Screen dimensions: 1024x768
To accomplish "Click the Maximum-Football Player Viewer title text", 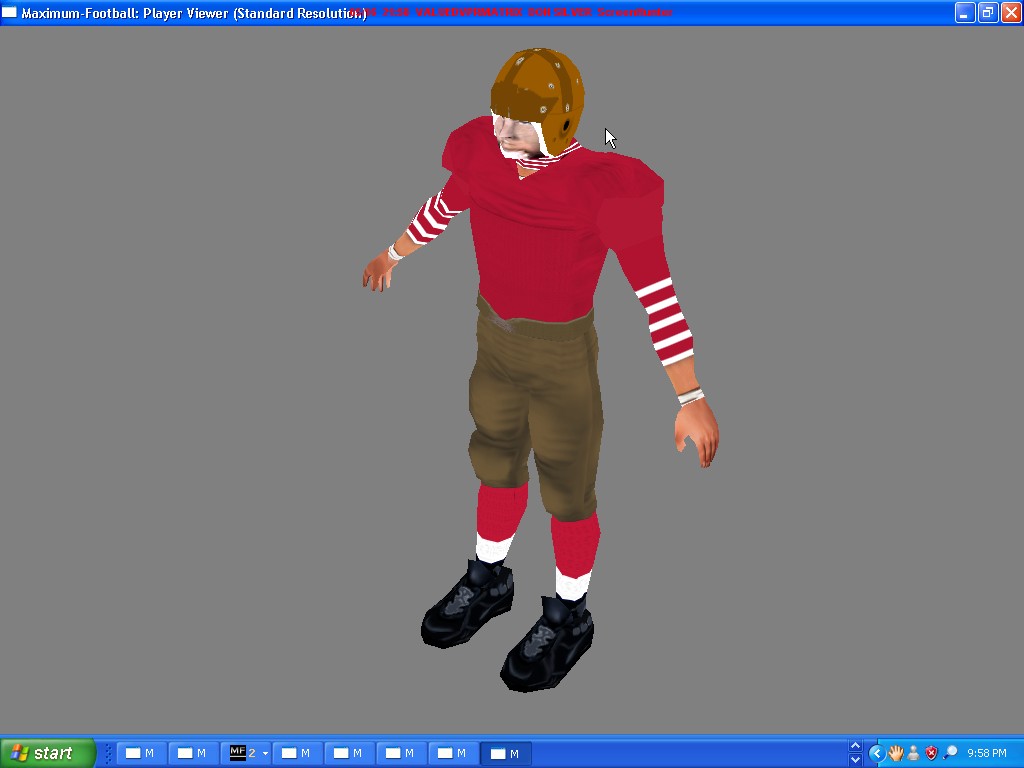I will (194, 13).
